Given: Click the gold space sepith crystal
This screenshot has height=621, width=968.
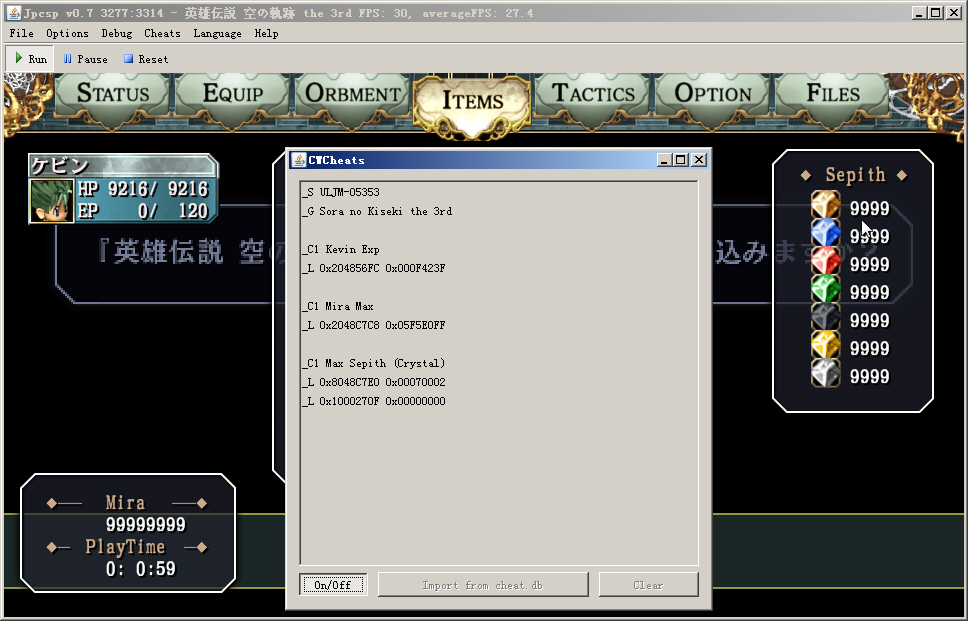Looking at the screenshot, I should point(825,346).
